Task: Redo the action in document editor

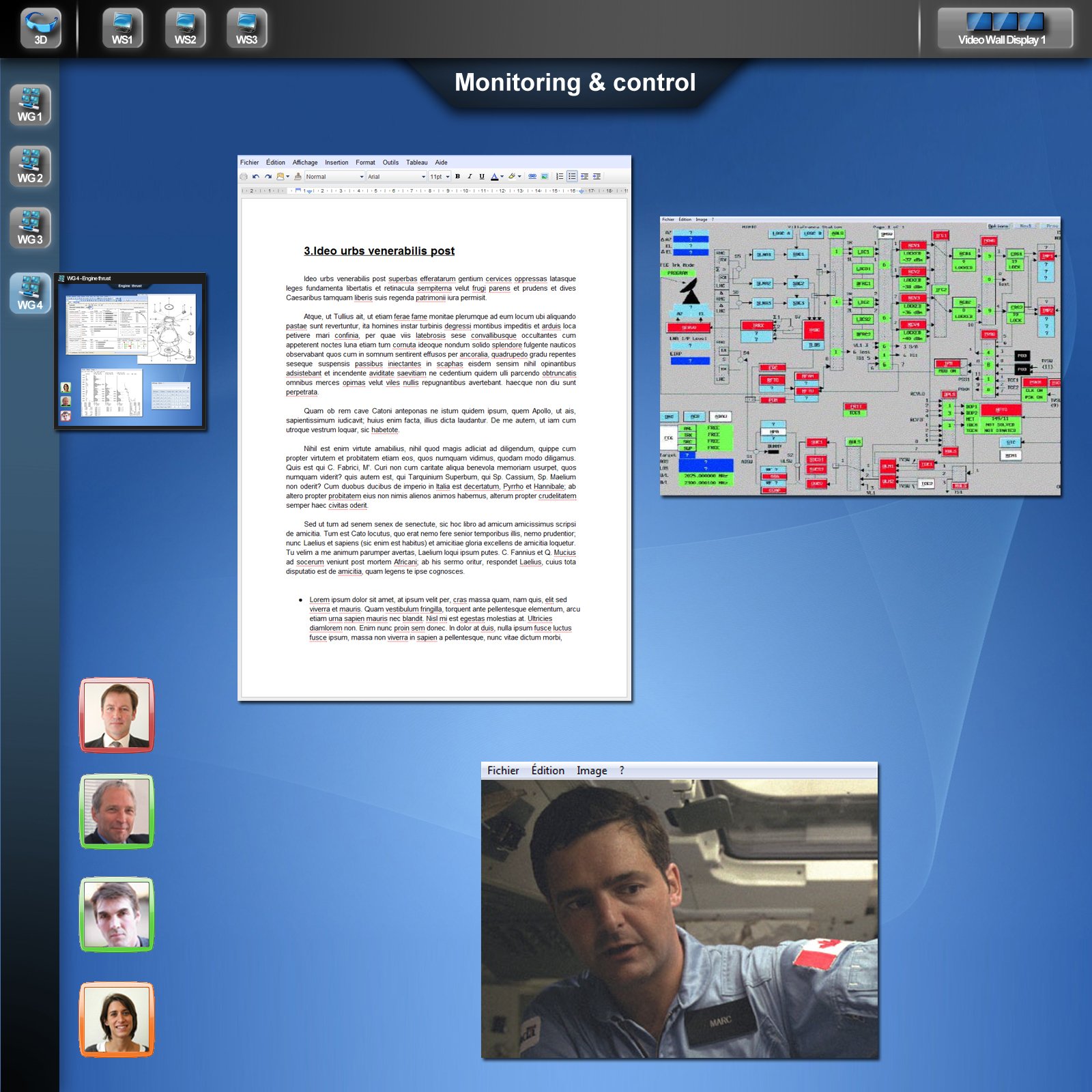Action: (268, 177)
